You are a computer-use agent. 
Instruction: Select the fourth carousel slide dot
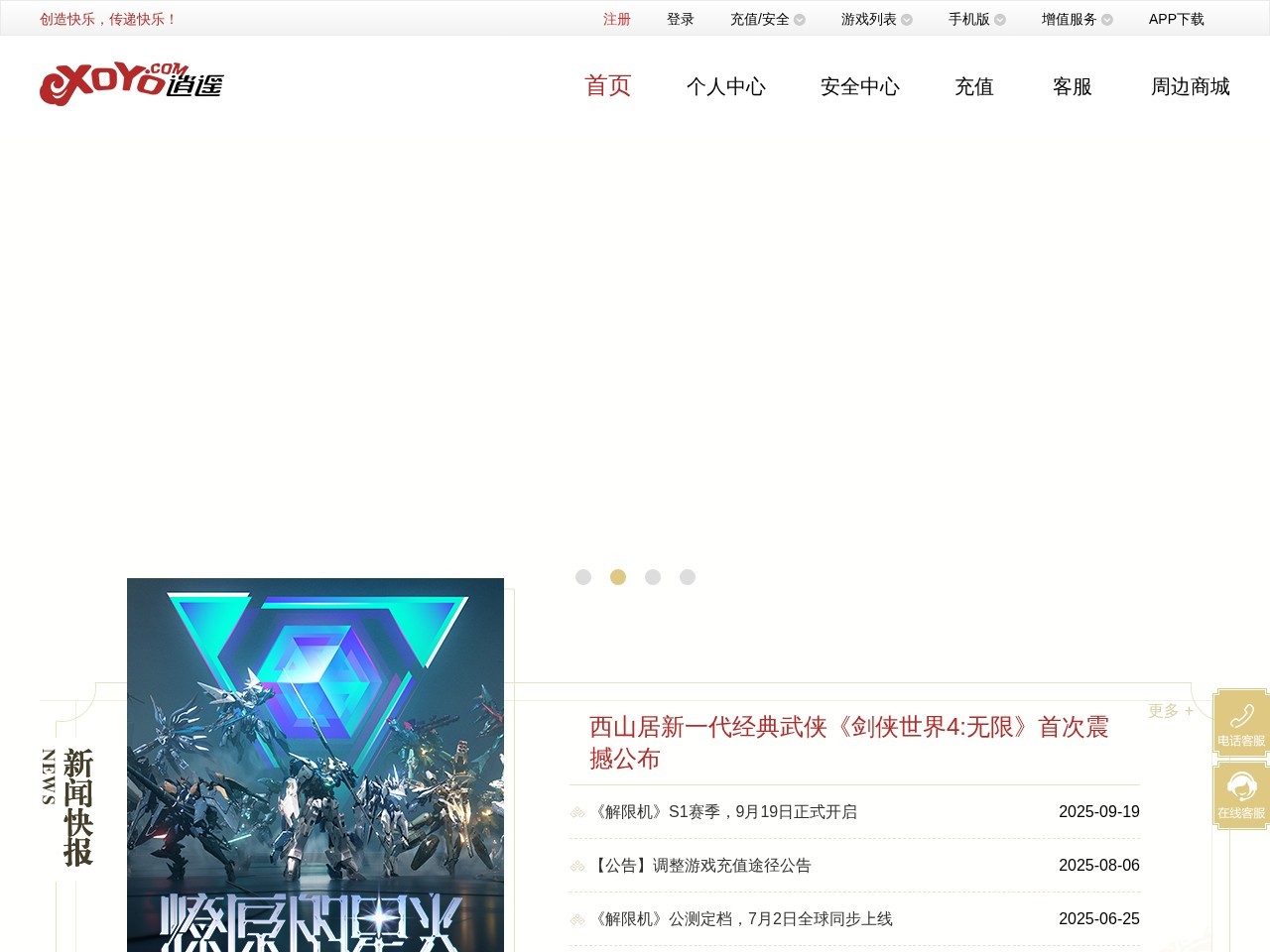[688, 577]
